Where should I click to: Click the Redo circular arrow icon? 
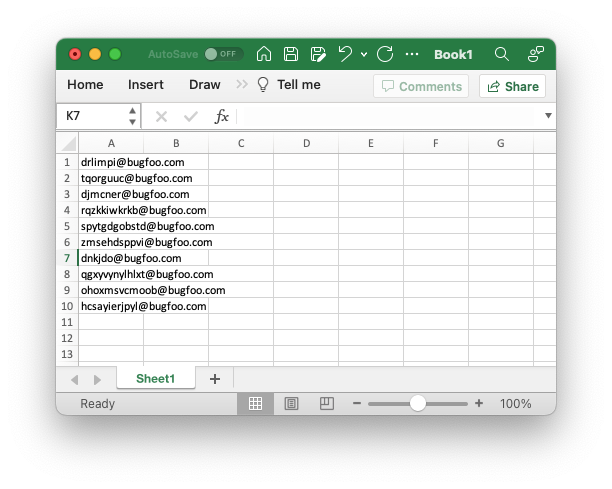pyautogui.click(x=385, y=54)
